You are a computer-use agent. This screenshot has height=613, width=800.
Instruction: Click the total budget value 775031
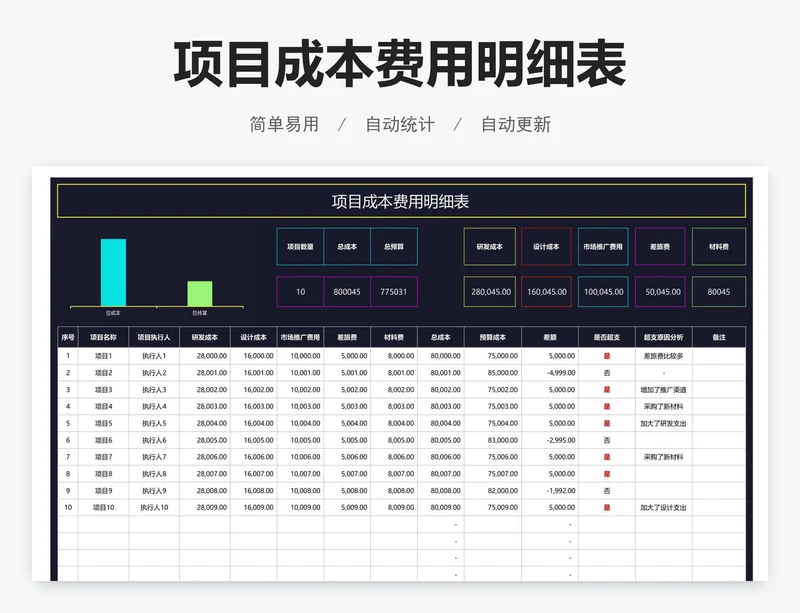coord(394,292)
